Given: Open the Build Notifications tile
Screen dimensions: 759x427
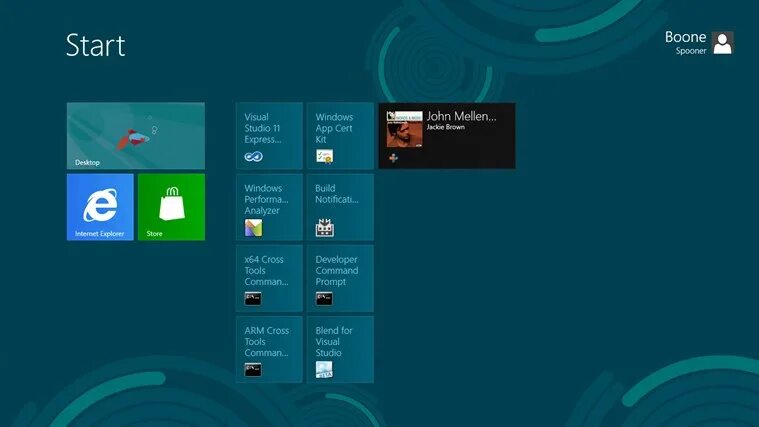Looking at the screenshot, I should coord(340,207).
